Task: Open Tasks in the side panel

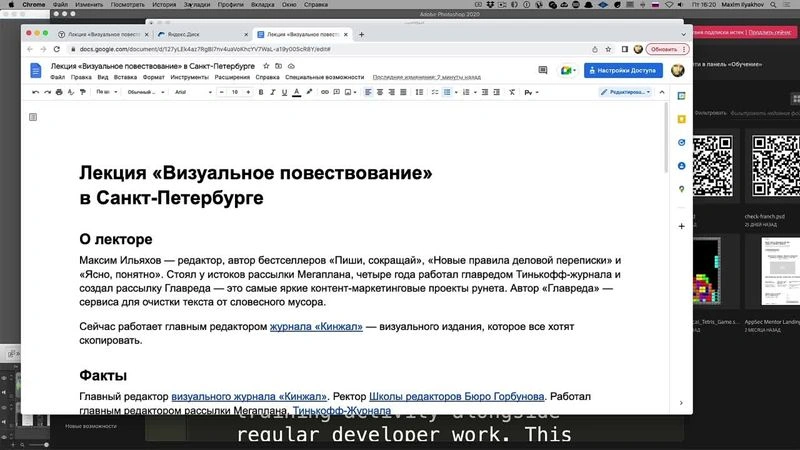Action: point(682,143)
